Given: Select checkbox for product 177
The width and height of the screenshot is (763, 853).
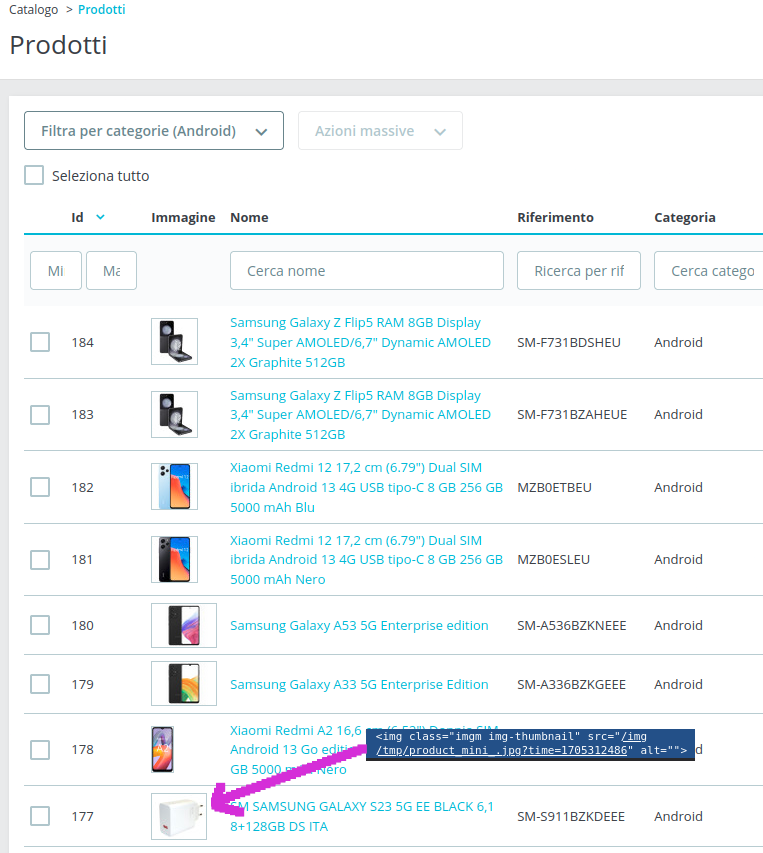Looking at the screenshot, I should point(40,816).
